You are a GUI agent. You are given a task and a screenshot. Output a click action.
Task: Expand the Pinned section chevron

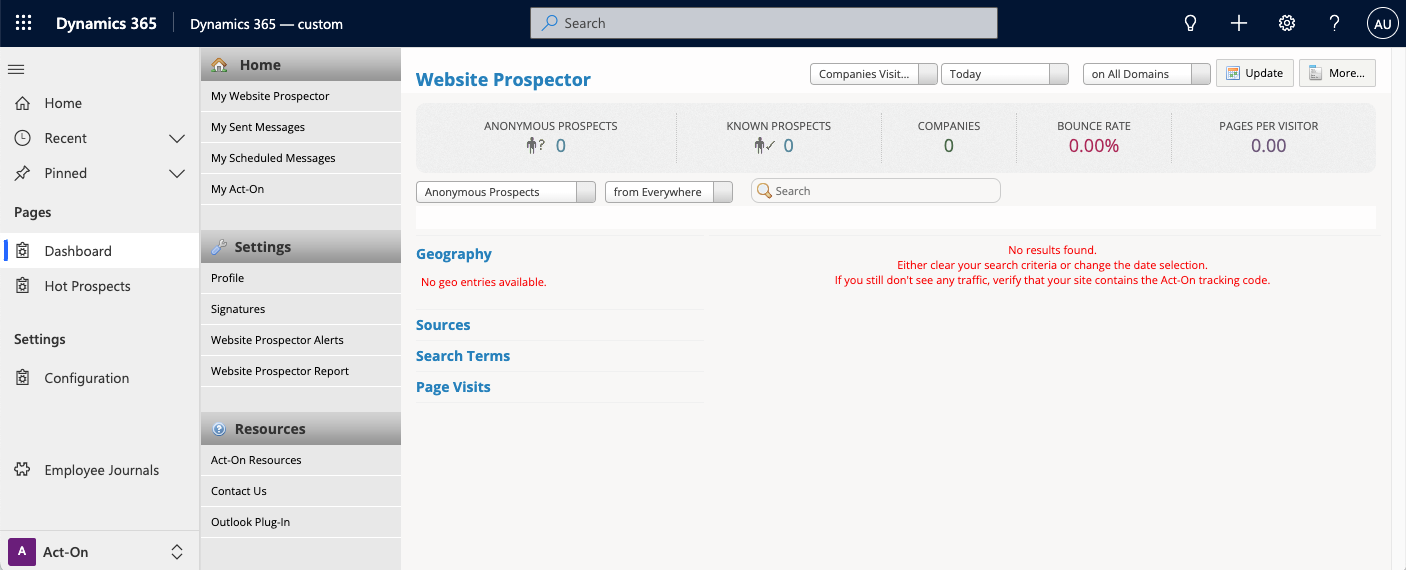pos(177,173)
